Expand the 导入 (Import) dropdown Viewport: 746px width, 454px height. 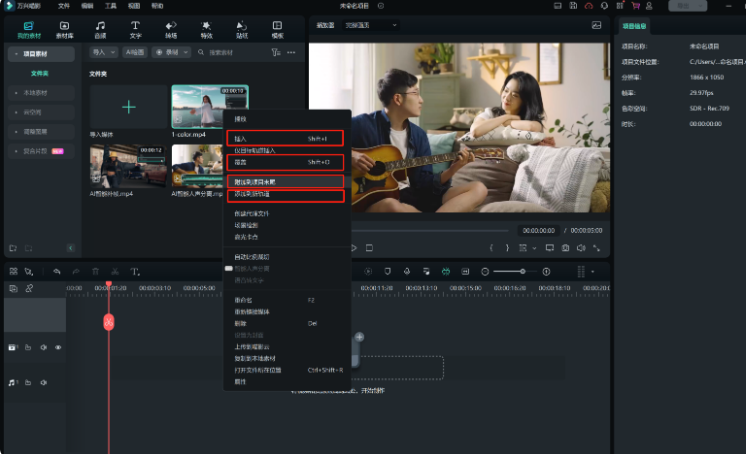point(102,52)
